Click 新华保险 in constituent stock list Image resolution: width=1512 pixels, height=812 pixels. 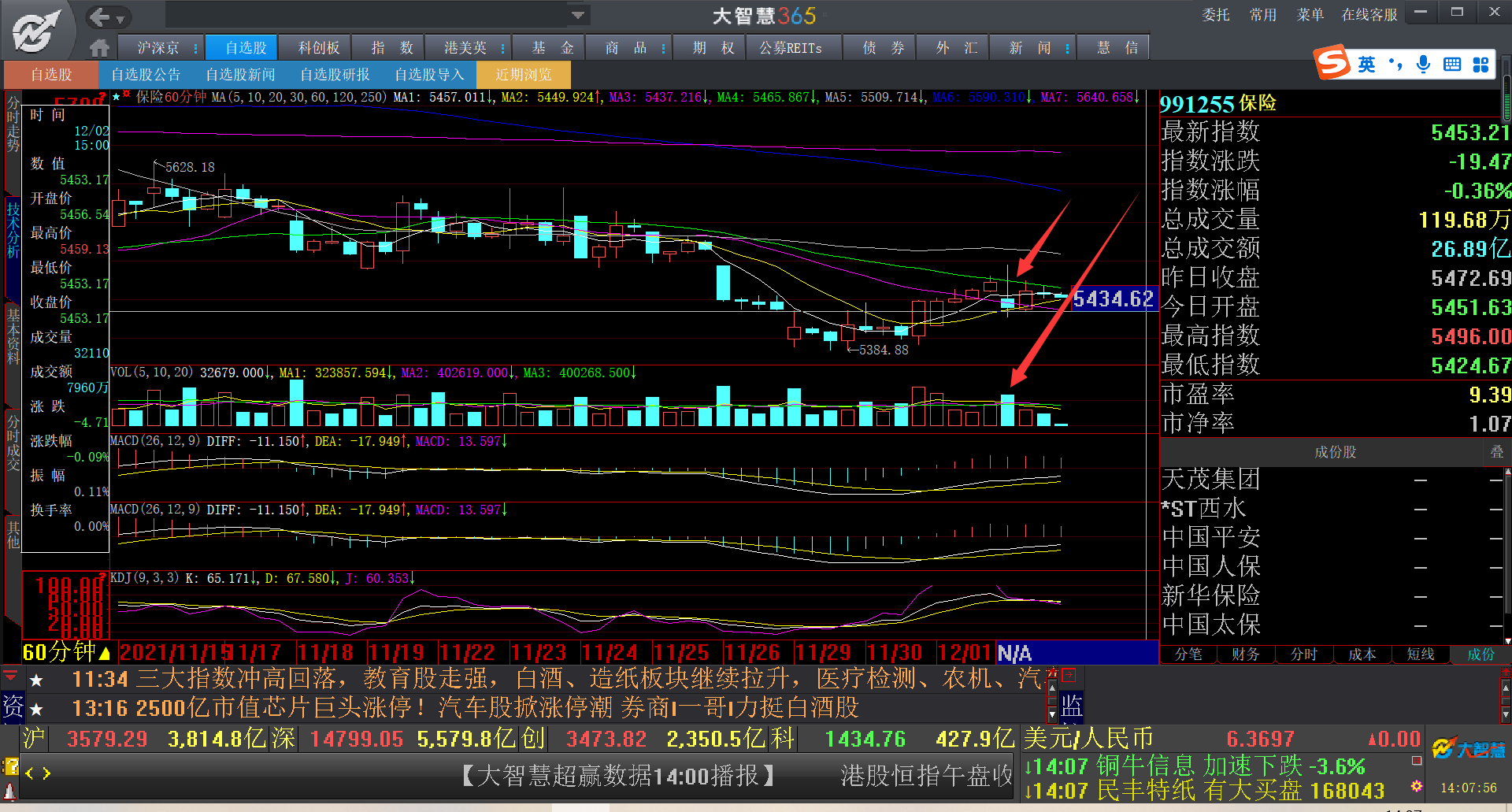click(x=1211, y=595)
